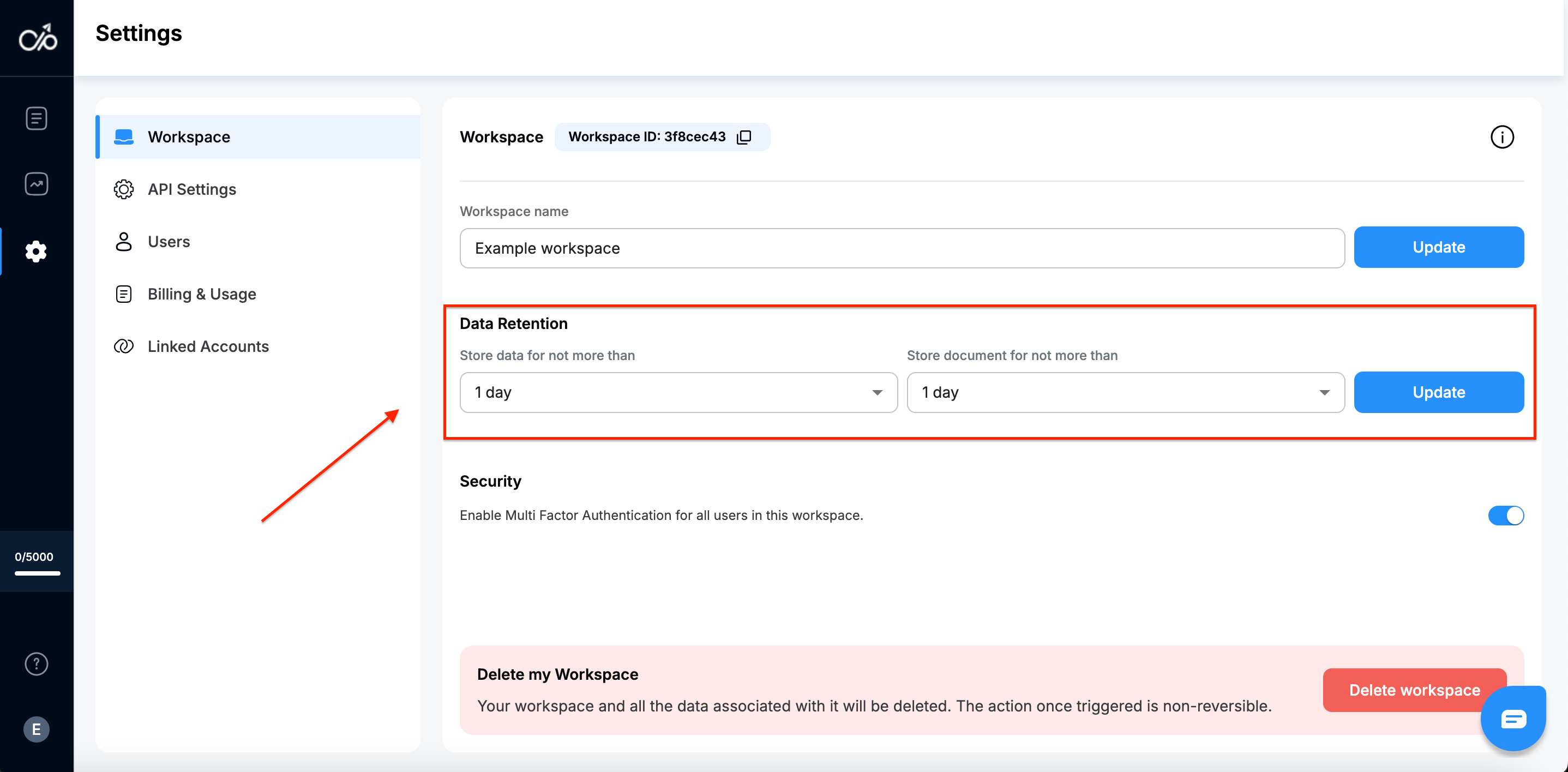Open the help question mark icon

37,663
